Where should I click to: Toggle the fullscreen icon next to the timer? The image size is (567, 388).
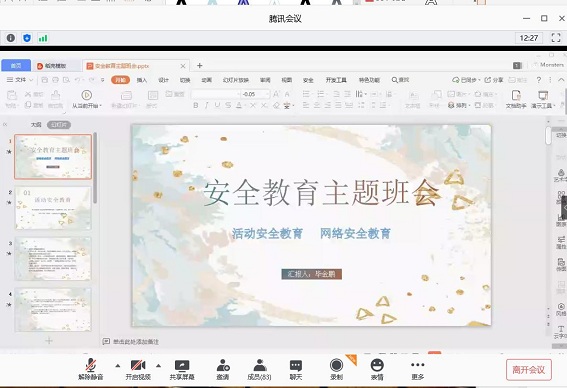click(x=556, y=38)
